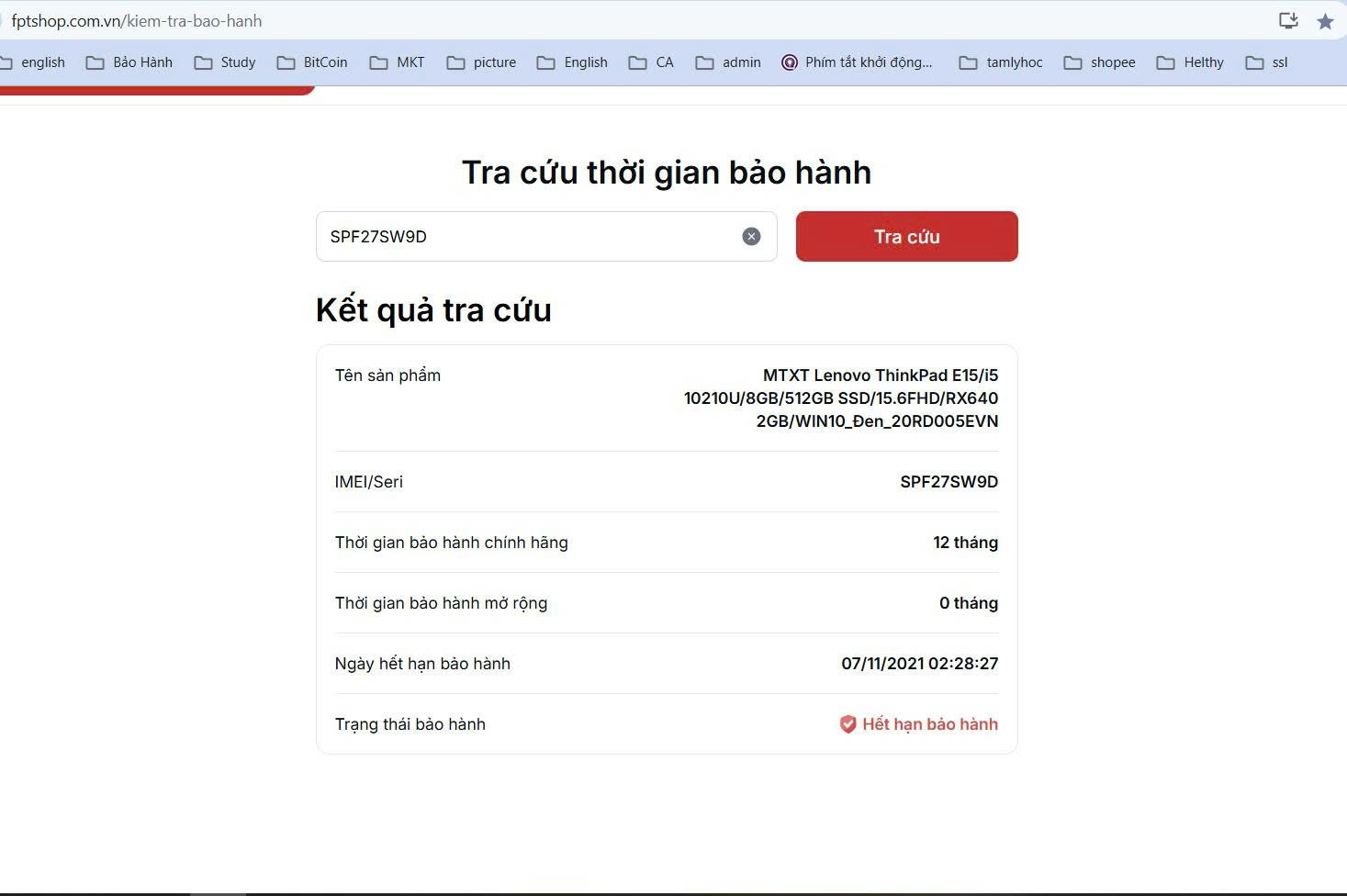Open the ssl bookmark folder
Screen dimensions: 1347x896
1266,62
